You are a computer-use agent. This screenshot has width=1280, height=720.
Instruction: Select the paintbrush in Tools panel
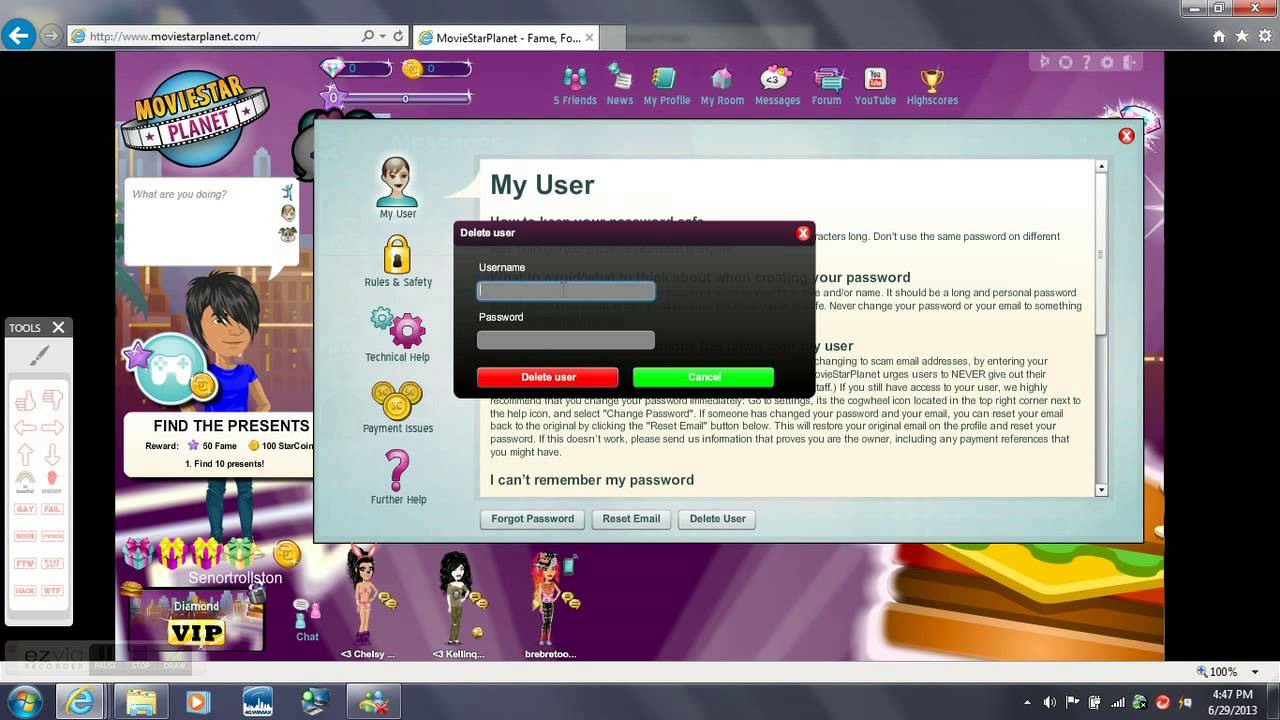tap(39, 355)
